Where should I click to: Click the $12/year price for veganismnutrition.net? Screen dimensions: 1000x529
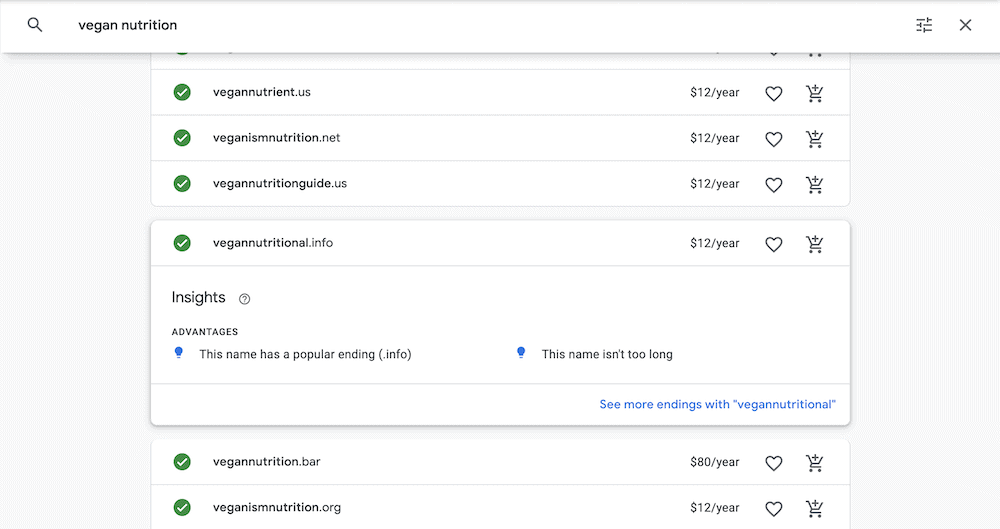click(714, 138)
